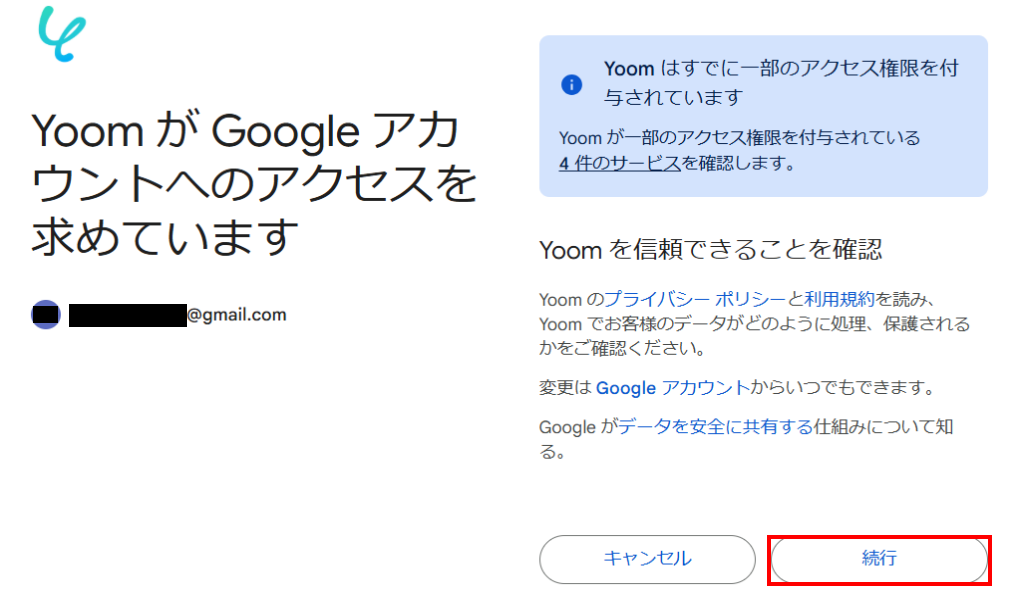
Task: Click the account avatar beside the email
Action: (46, 315)
